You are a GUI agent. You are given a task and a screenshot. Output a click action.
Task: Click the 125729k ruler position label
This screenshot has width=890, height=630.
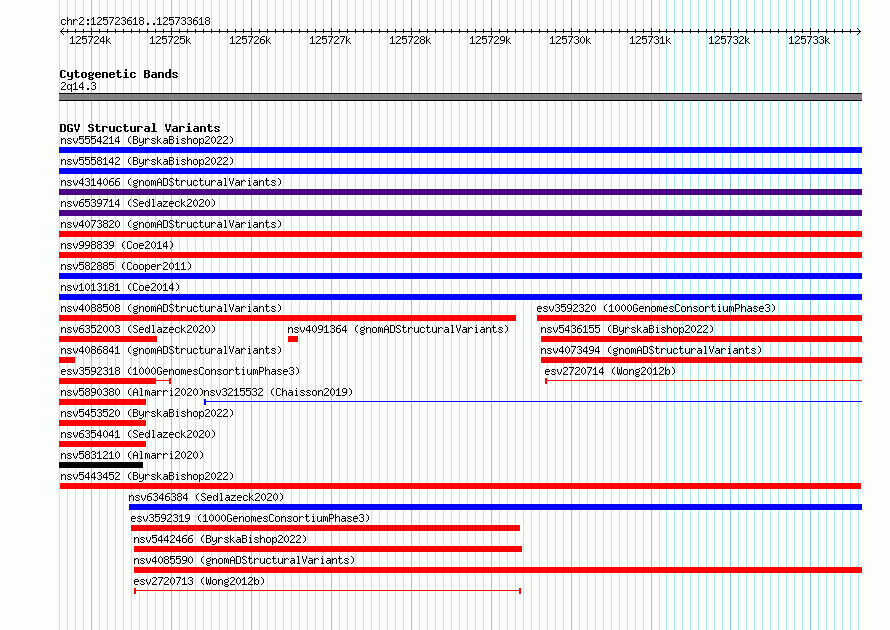490,40
